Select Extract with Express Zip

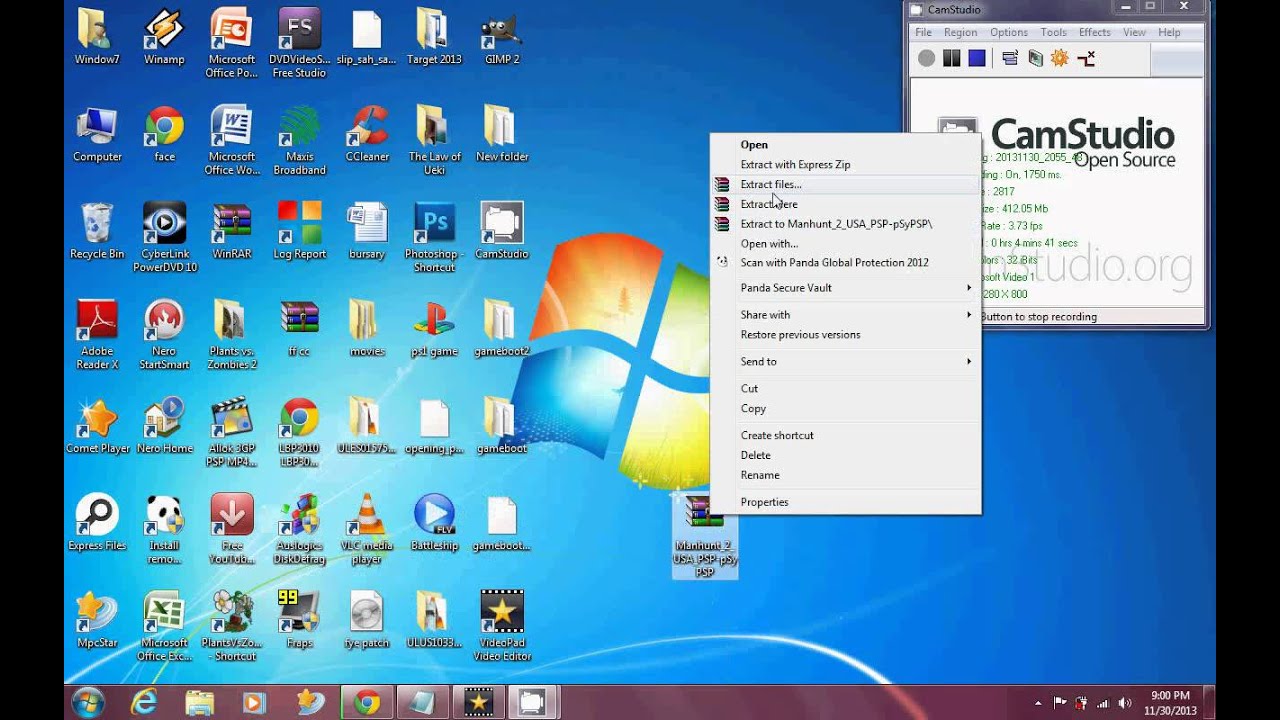(x=845, y=165)
